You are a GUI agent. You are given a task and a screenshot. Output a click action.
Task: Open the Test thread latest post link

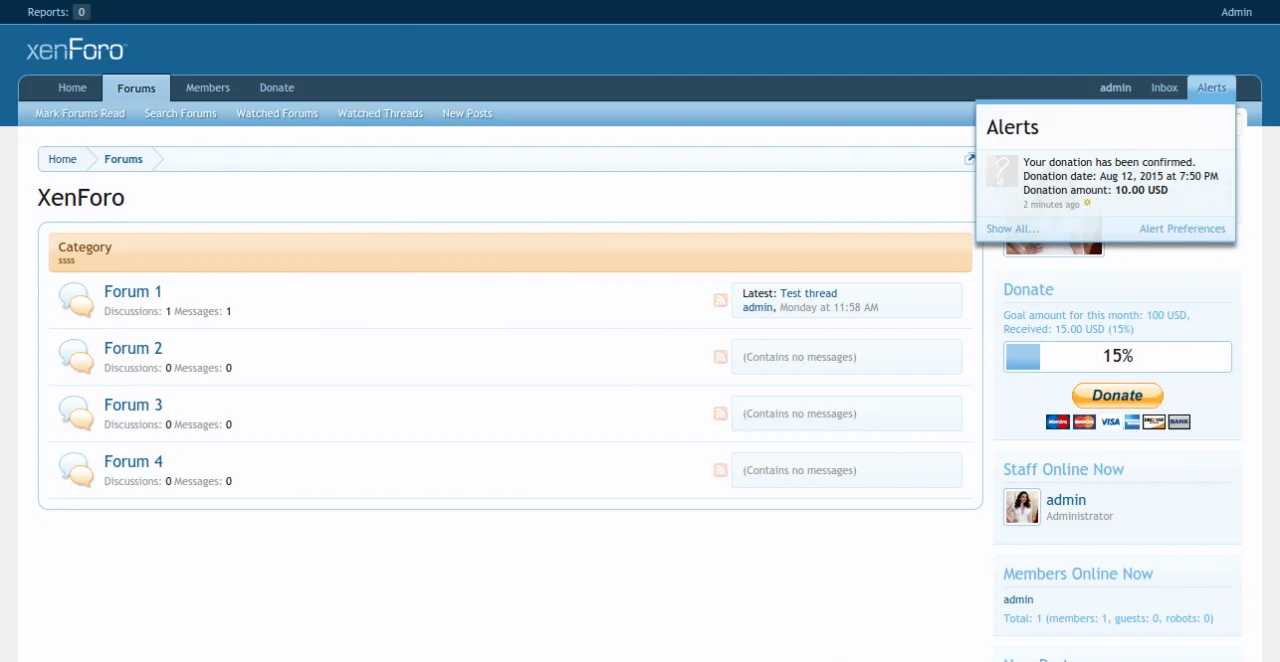(x=808, y=293)
